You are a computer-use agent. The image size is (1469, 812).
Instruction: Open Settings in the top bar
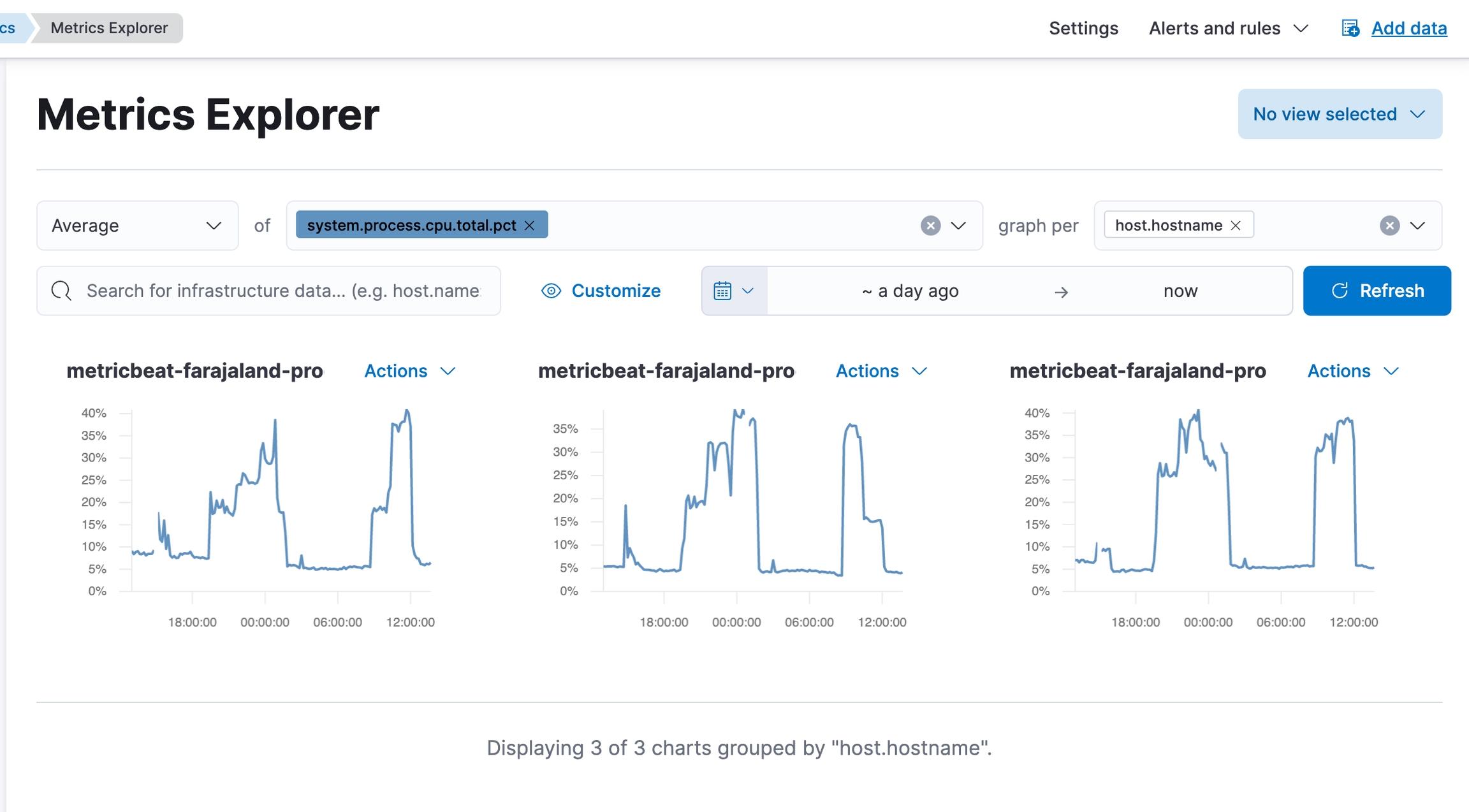point(1083,28)
